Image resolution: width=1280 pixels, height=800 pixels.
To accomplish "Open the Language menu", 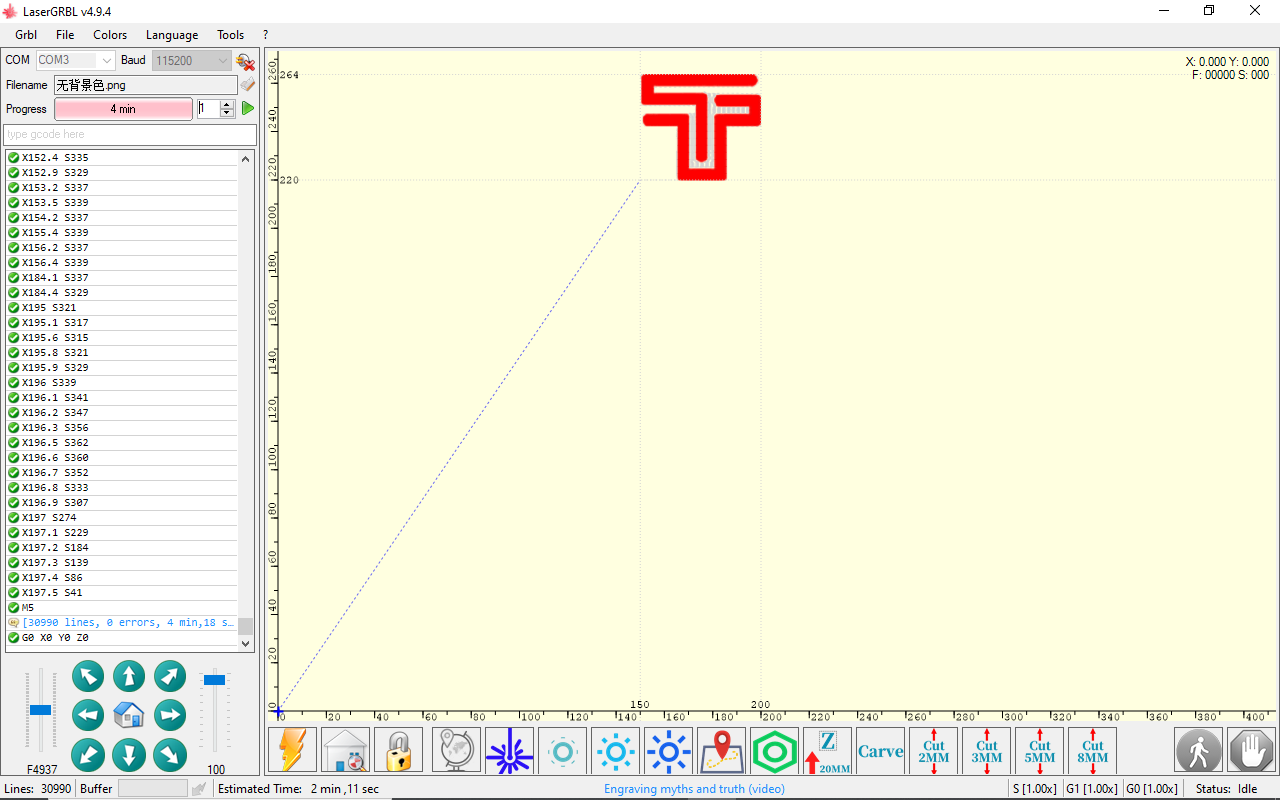I will [172, 35].
